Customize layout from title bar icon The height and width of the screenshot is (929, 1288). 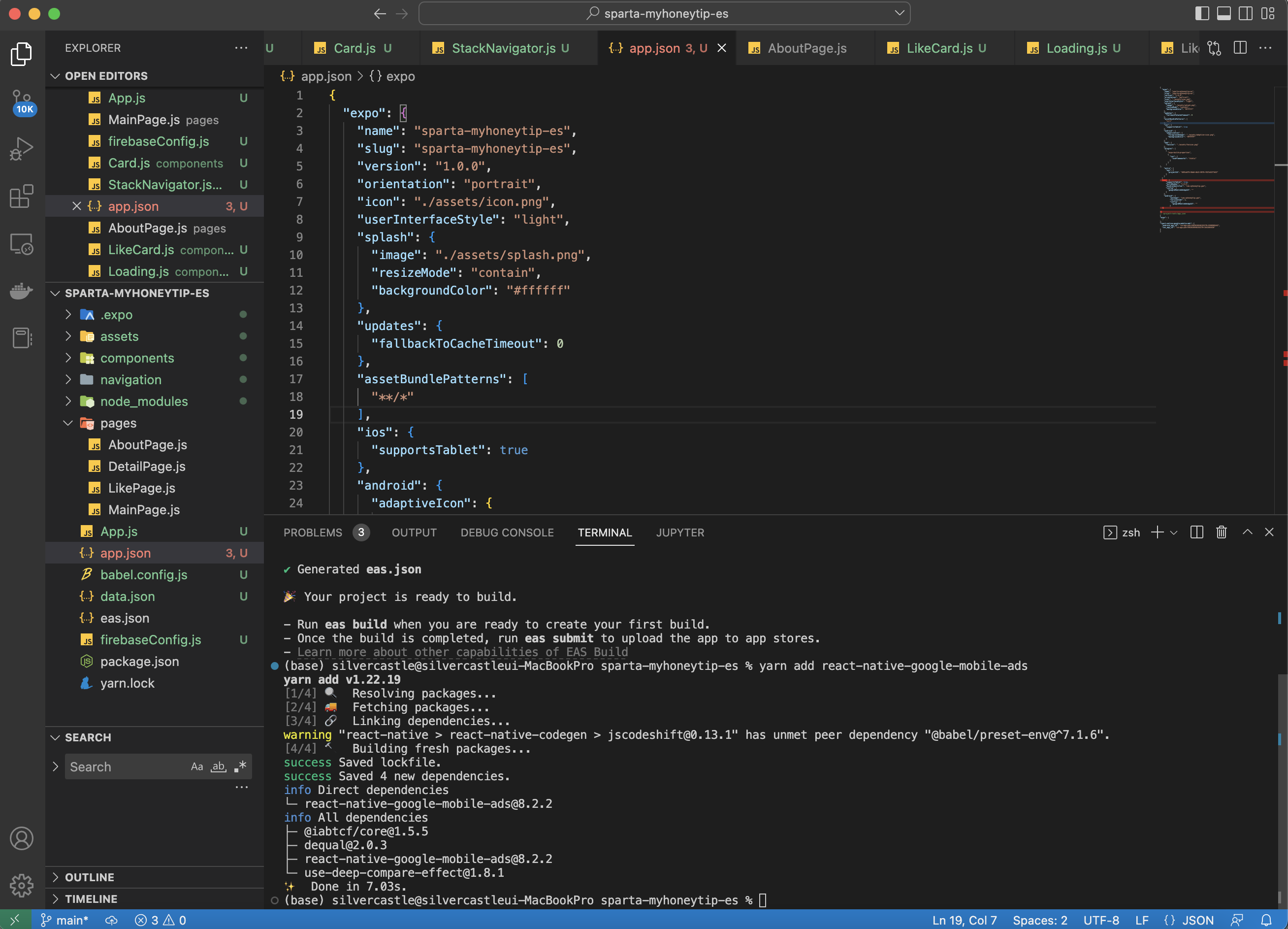tap(1267, 14)
